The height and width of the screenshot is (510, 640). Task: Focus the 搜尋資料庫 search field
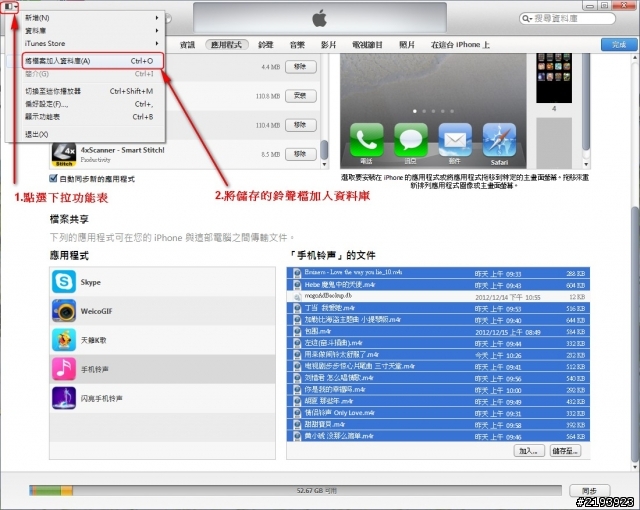click(x=567, y=18)
